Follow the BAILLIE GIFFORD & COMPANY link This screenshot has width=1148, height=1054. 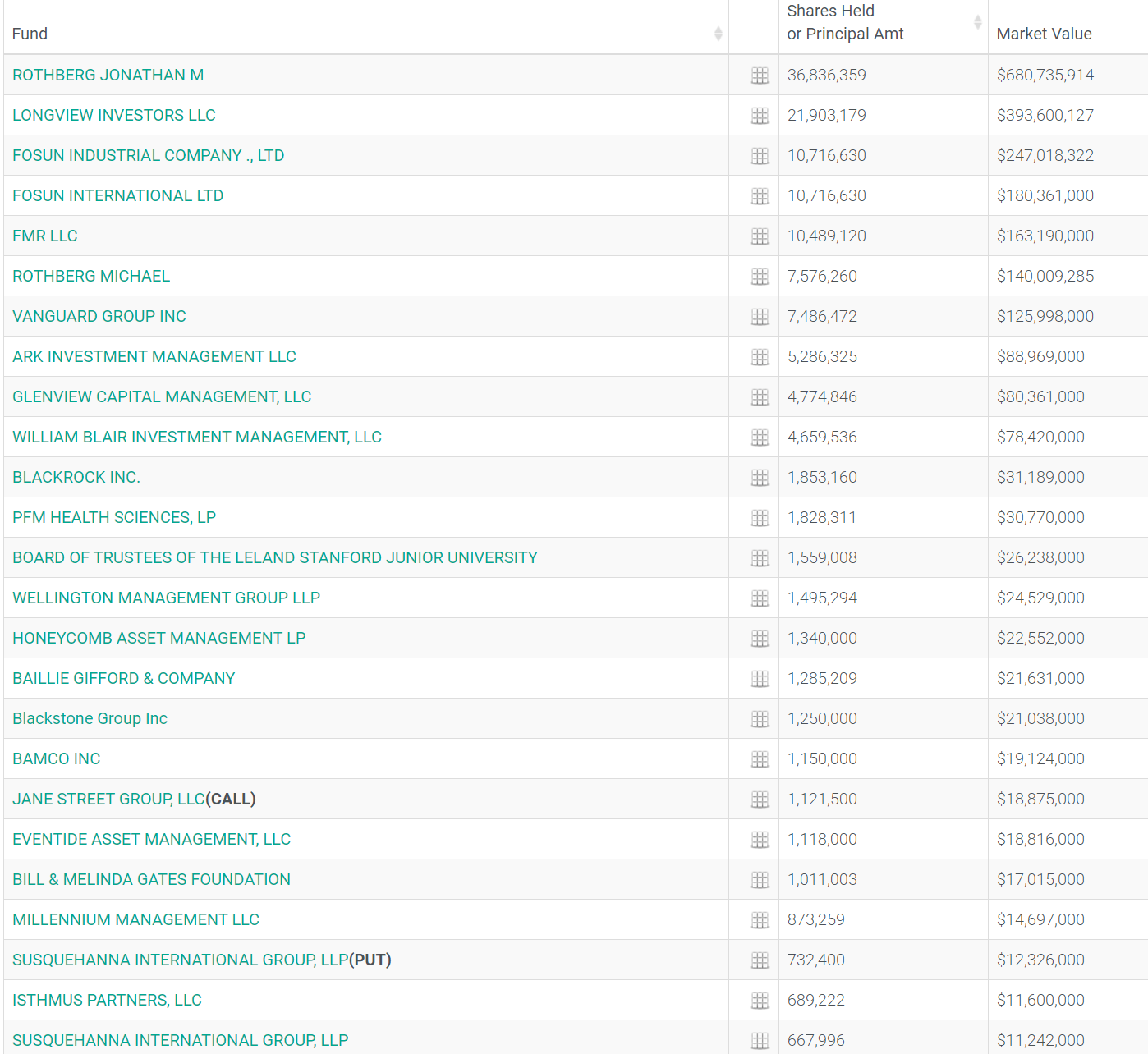click(x=124, y=678)
